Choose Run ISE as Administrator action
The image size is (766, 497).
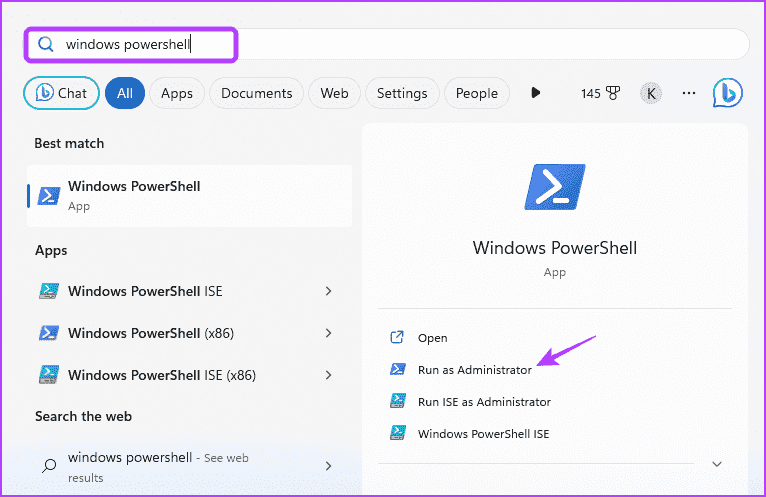[484, 402]
